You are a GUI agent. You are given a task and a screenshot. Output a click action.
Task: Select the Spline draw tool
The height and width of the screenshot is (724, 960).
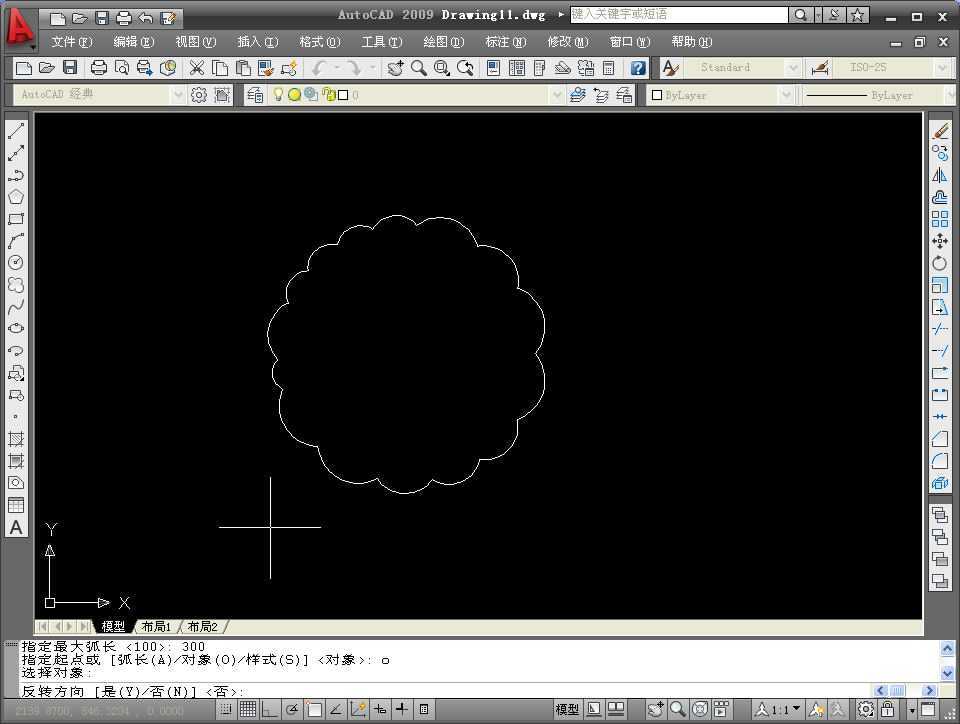click(x=16, y=307)
